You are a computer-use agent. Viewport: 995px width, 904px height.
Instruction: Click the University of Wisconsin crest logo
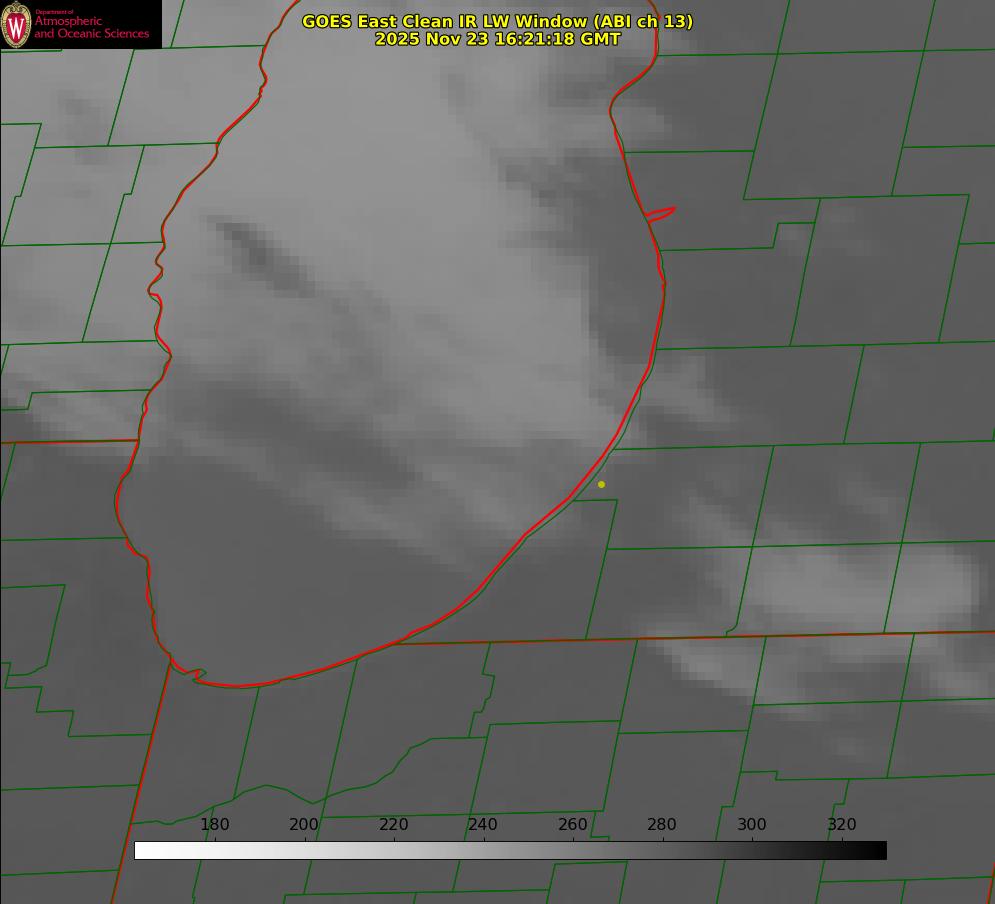coord(16,24)
